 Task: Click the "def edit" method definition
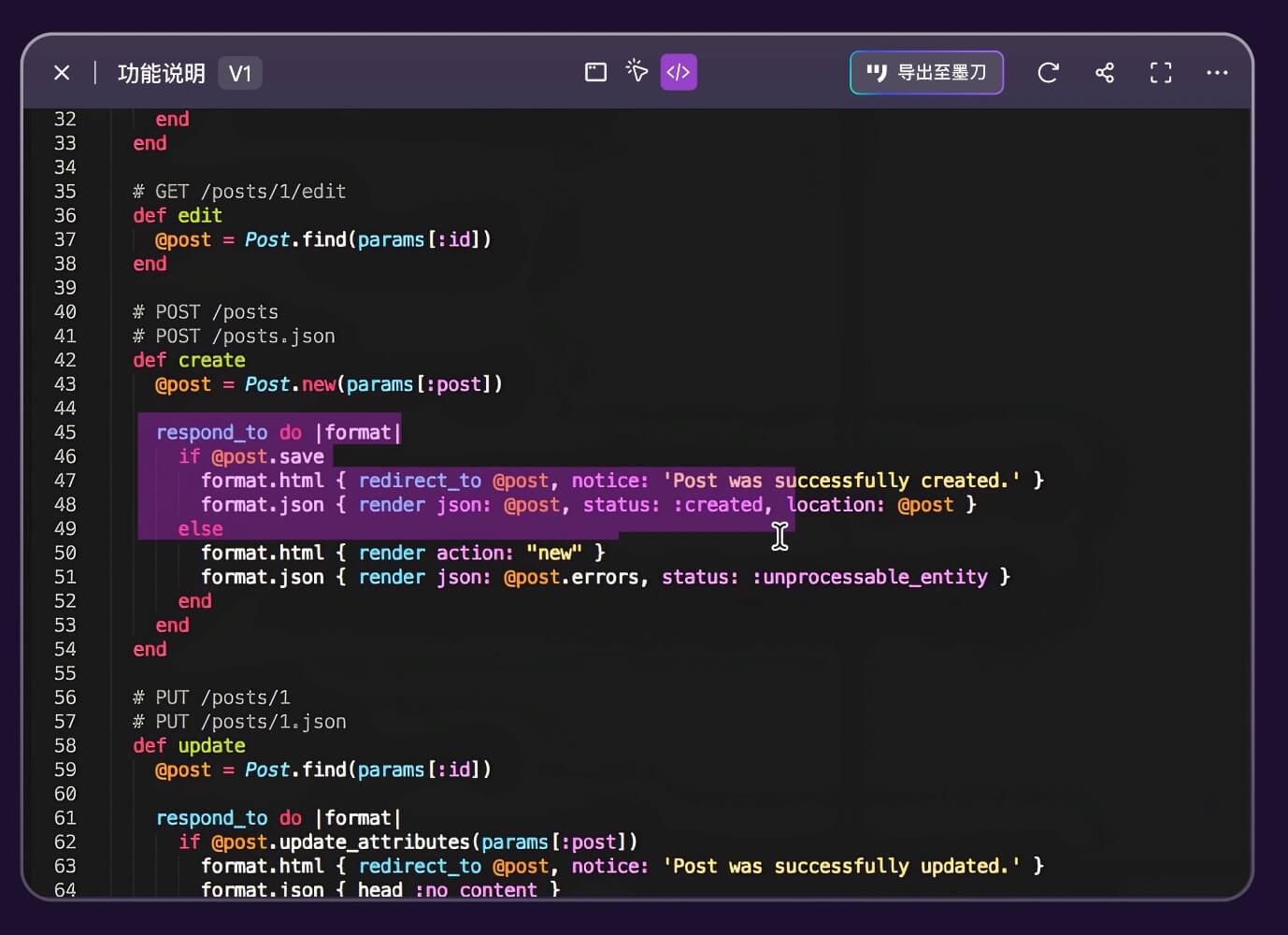pos(178,215)
